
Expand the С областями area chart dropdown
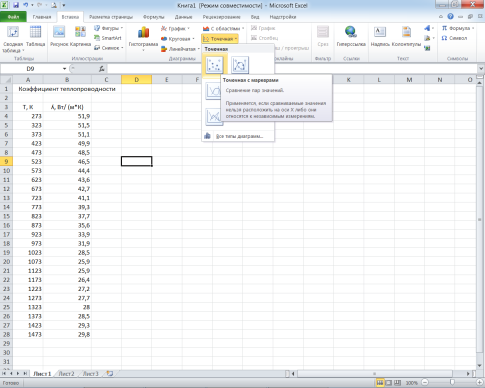224,29
